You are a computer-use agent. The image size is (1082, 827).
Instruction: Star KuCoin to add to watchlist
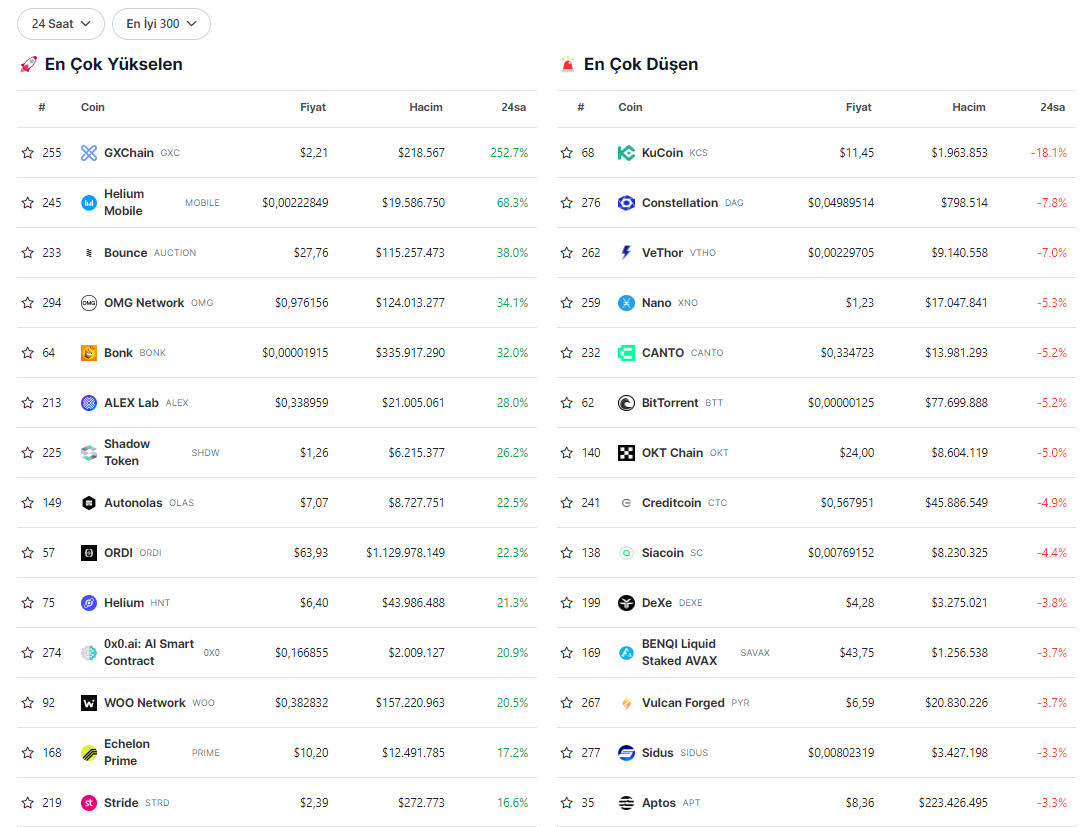point(567,153)
